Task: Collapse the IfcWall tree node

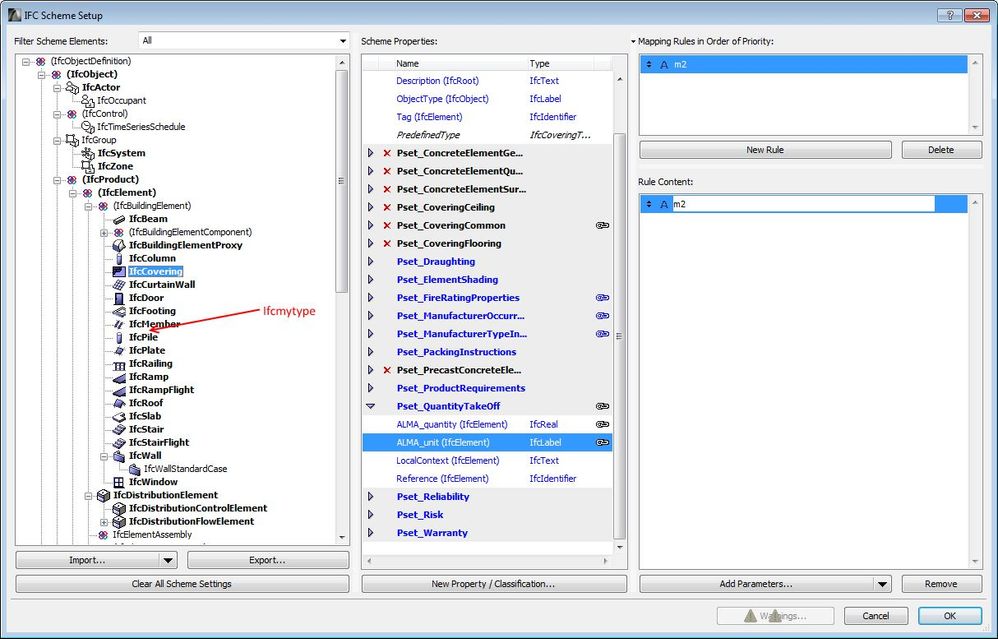Action: pyautogui.click(x=104, y=456)
